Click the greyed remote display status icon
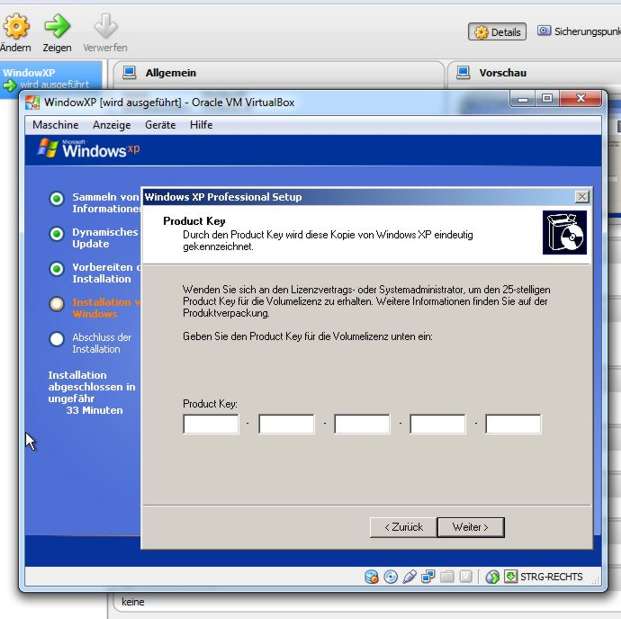The image size is (621, 619). 466,577
